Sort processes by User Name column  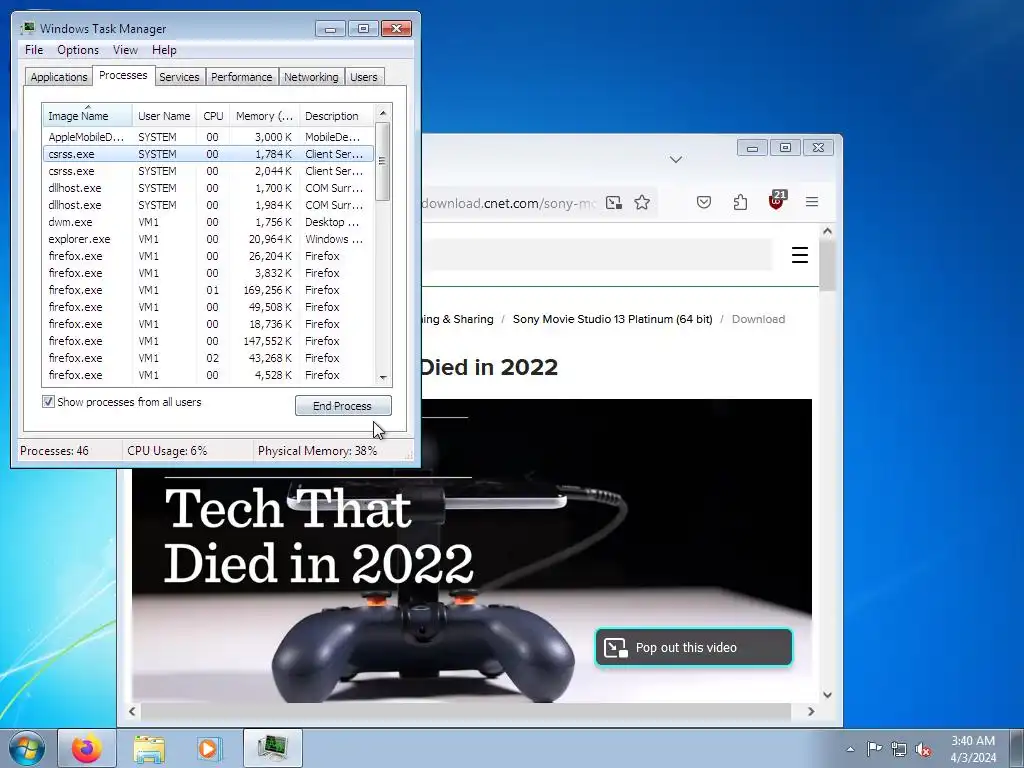(x=165, y=116)
